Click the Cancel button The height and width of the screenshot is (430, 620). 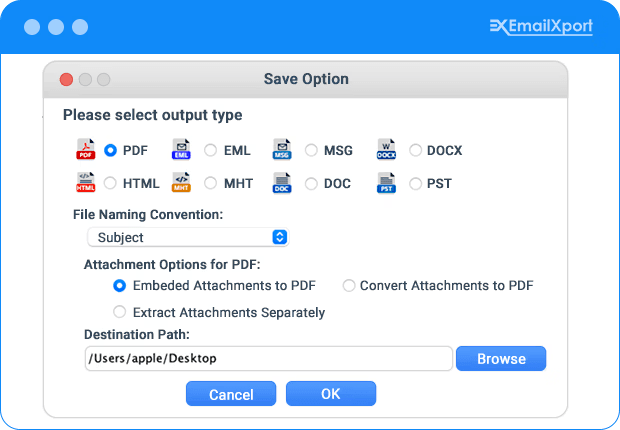point(231,394)
